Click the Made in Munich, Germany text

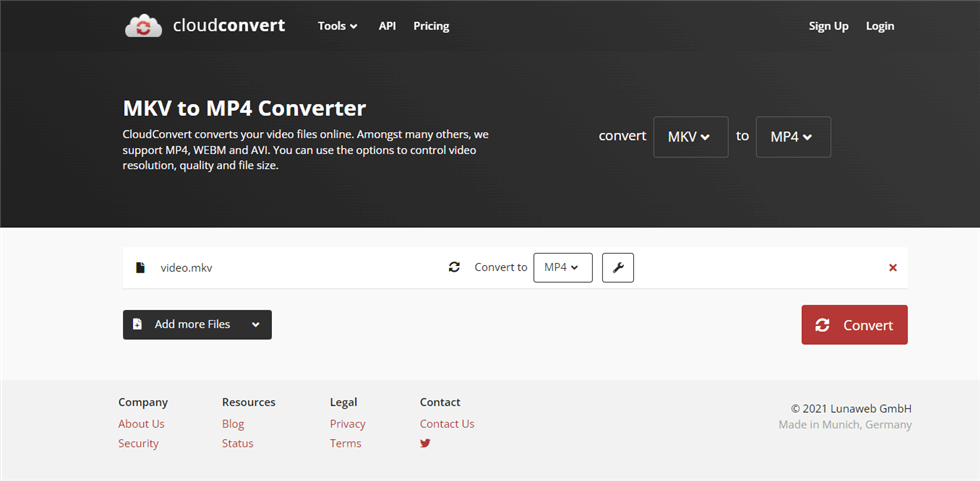pos(845,425)
